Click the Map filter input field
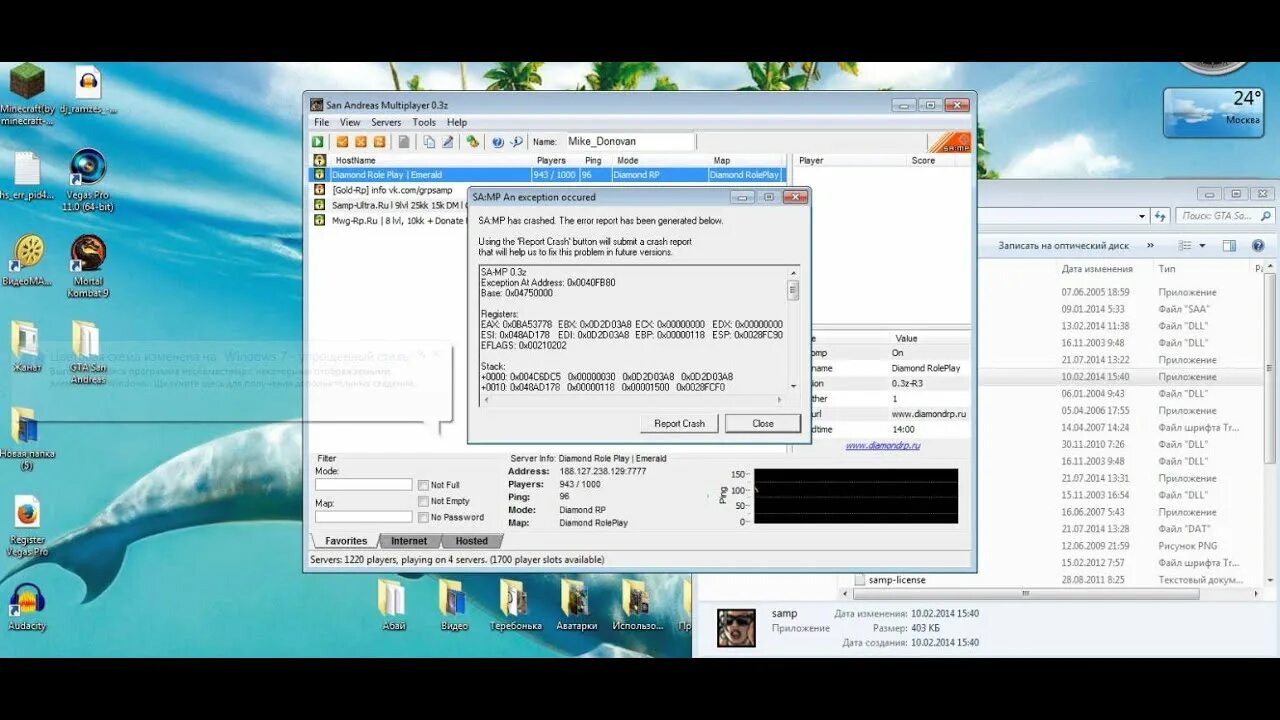1280x720 pixels. point(363,517)
